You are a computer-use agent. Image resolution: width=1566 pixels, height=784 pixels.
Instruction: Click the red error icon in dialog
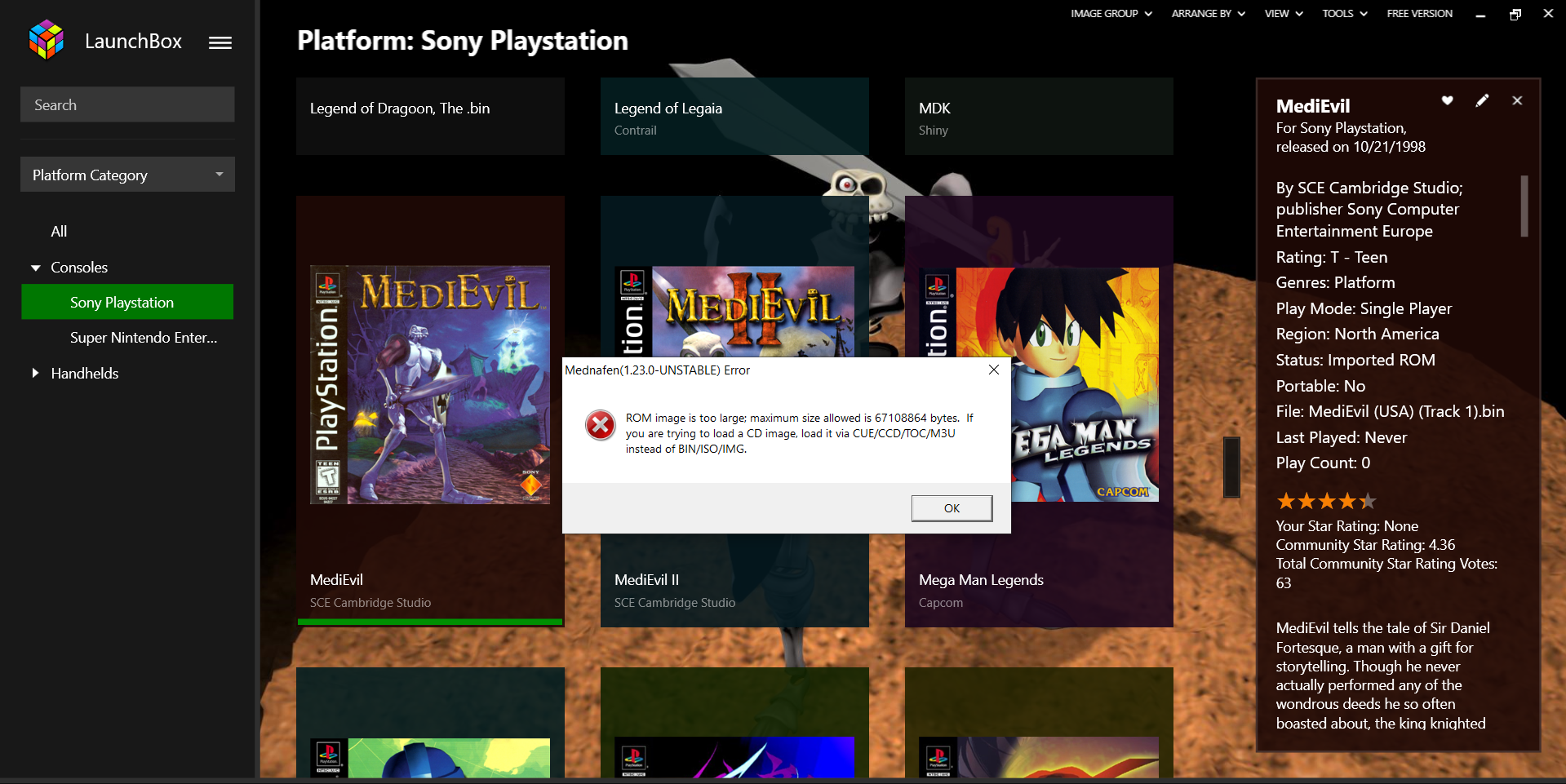601,425
